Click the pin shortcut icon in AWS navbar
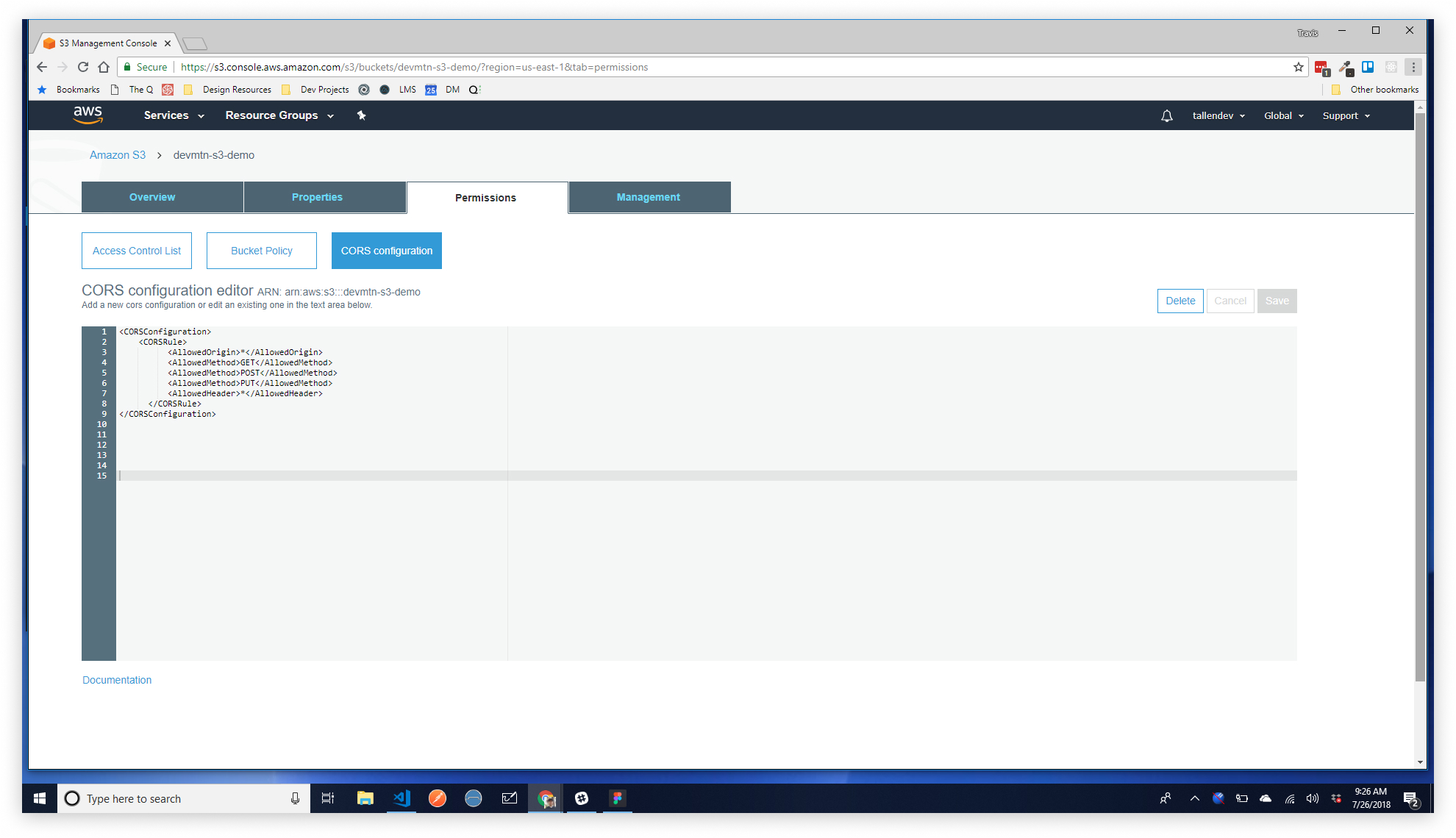This screenshot has height=838, width=1456. 361,115
